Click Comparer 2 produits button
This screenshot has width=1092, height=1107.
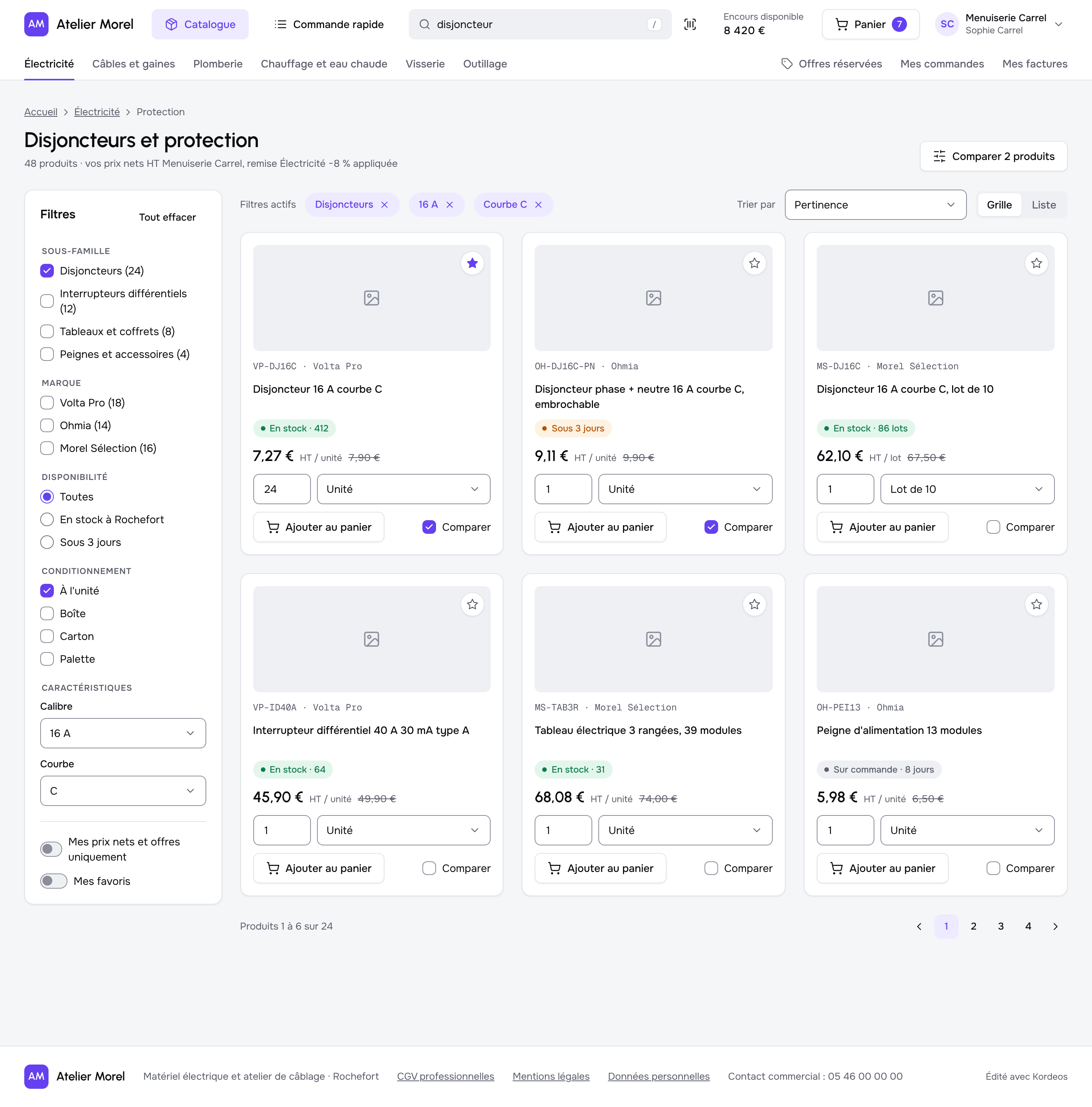[x=993, y=157]
